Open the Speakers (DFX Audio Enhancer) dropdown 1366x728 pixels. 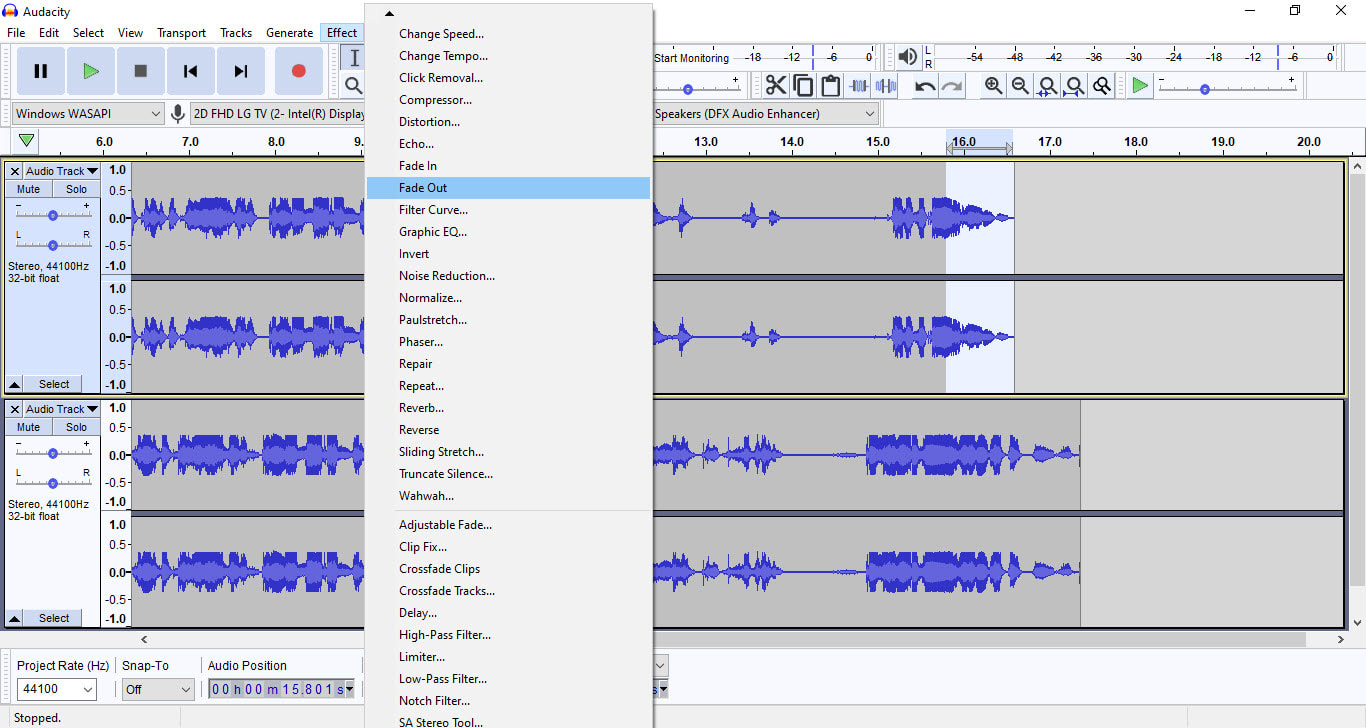pos(766,114)
